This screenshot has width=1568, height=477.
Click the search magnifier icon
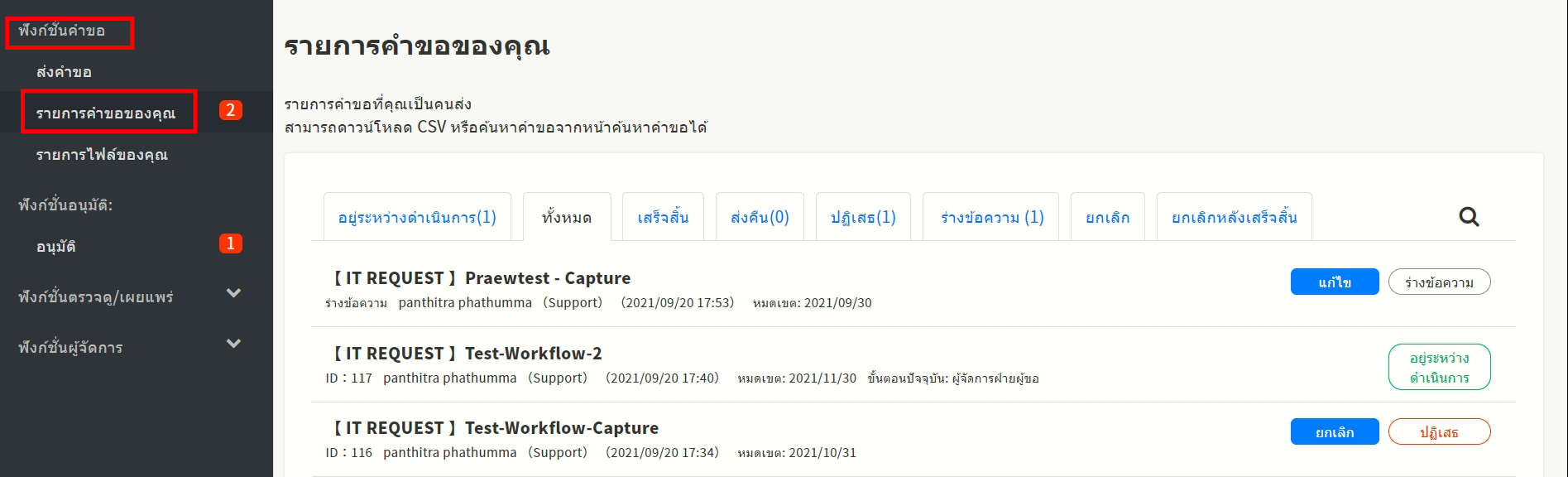pos(1469,217)
